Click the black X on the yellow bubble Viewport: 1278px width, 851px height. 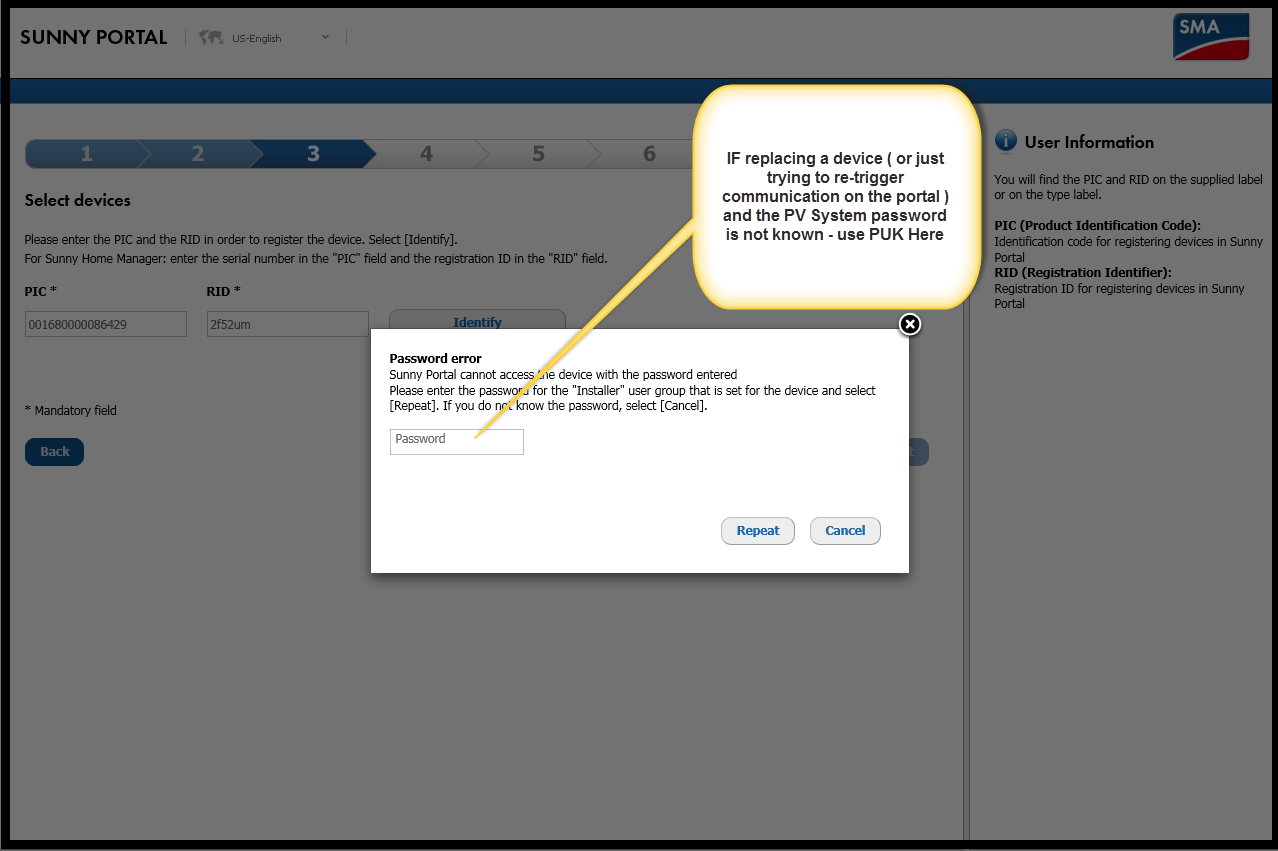909,324
